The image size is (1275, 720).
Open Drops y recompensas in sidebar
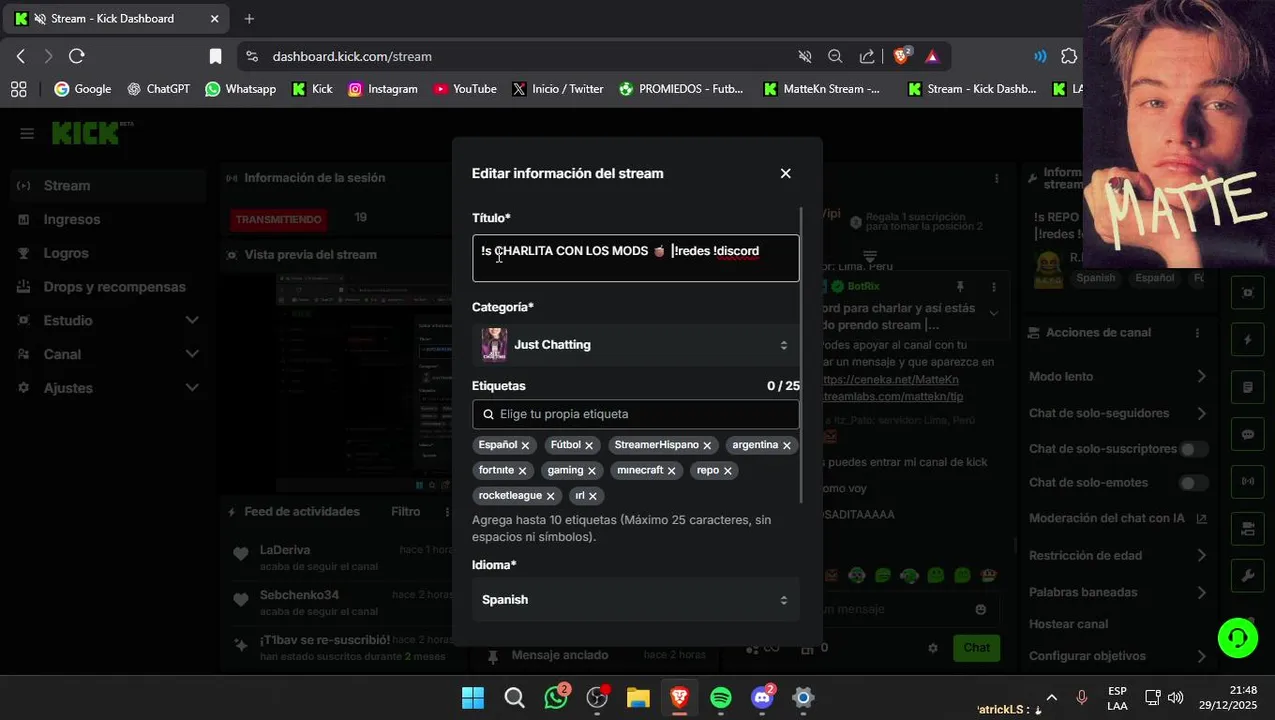coord(108,287)
